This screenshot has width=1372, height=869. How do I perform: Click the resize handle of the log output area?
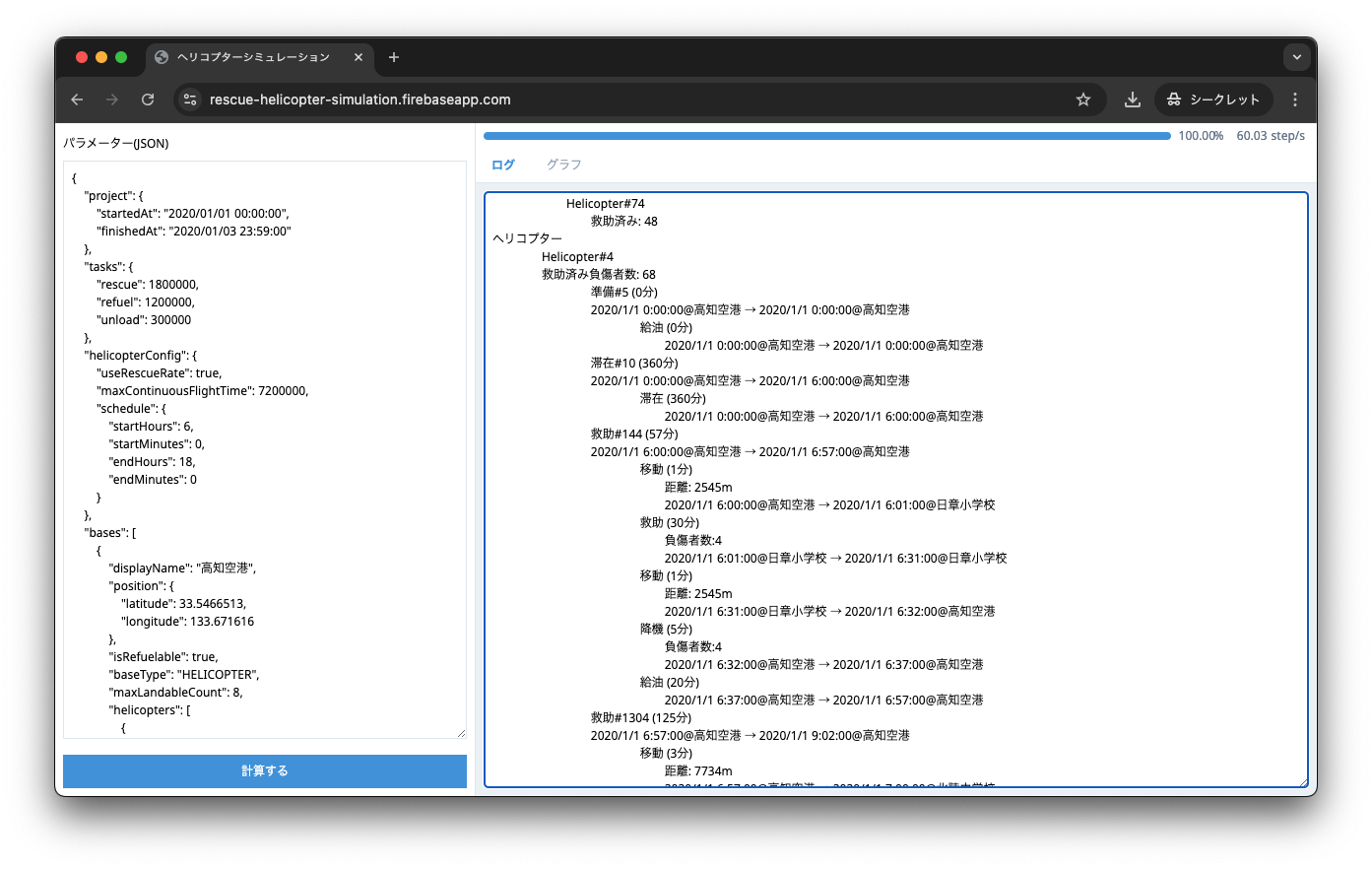tap(1302, 782)
